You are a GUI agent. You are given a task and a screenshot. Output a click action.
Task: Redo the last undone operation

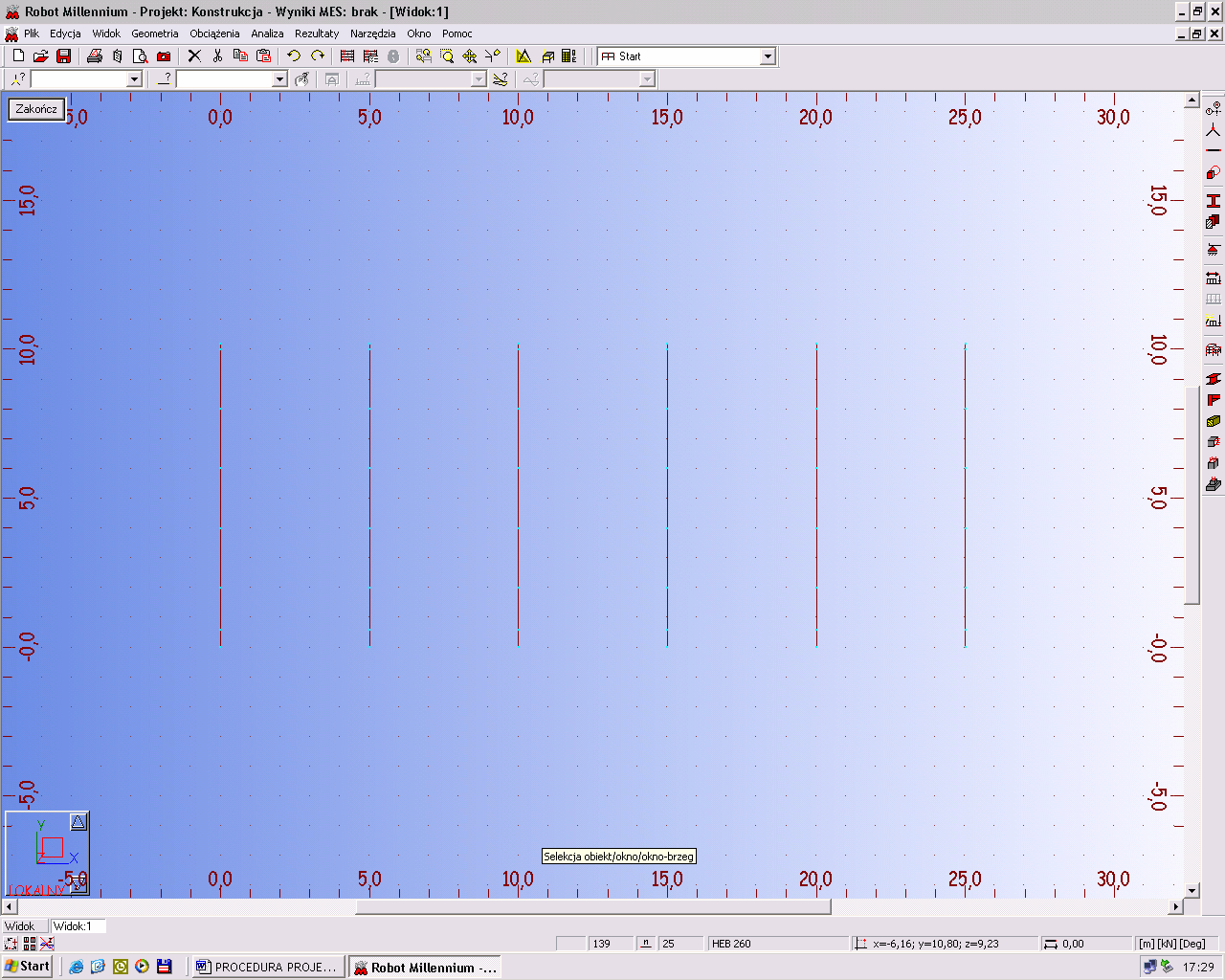[x=317, y=56]
